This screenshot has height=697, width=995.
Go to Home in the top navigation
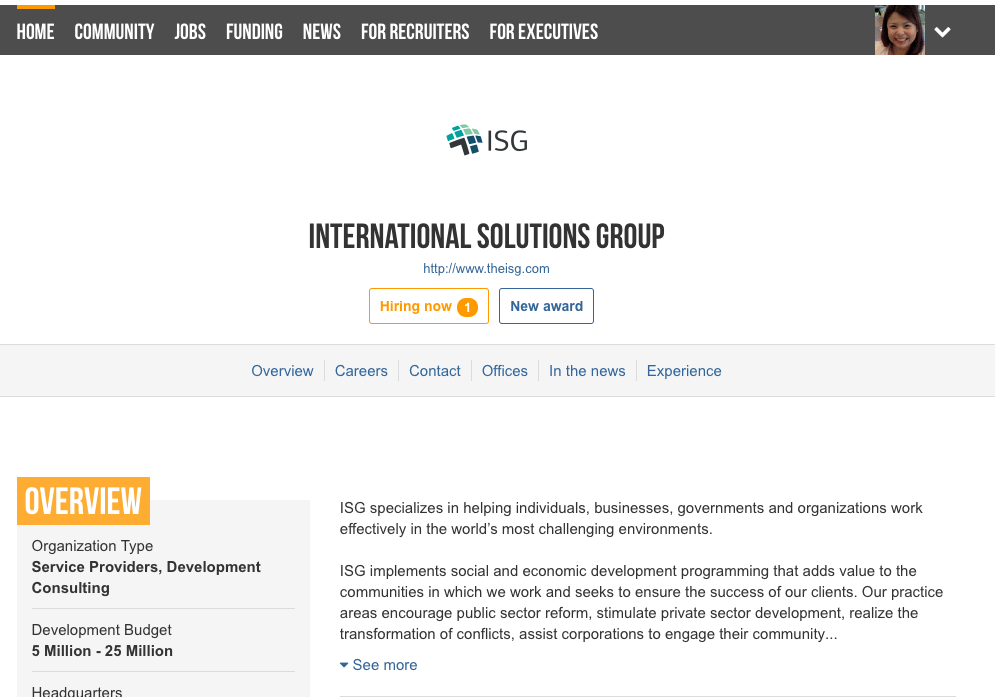pos(36,32)
